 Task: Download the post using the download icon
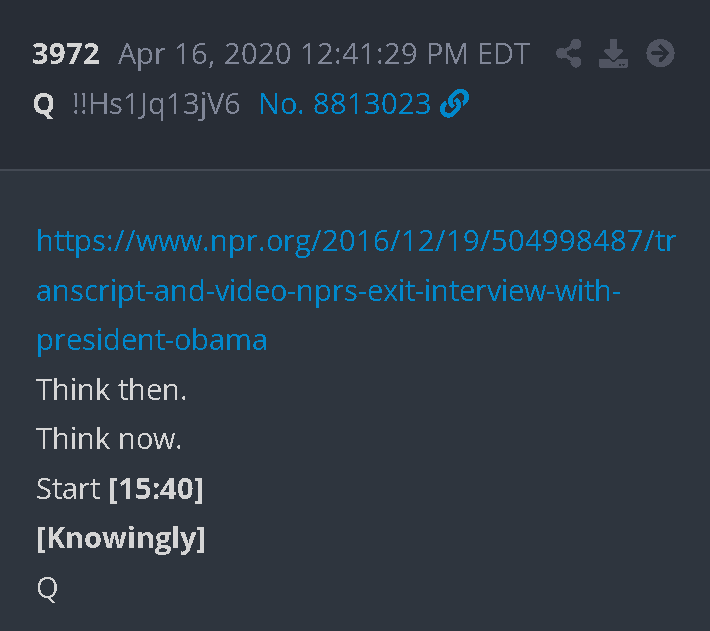613,53
